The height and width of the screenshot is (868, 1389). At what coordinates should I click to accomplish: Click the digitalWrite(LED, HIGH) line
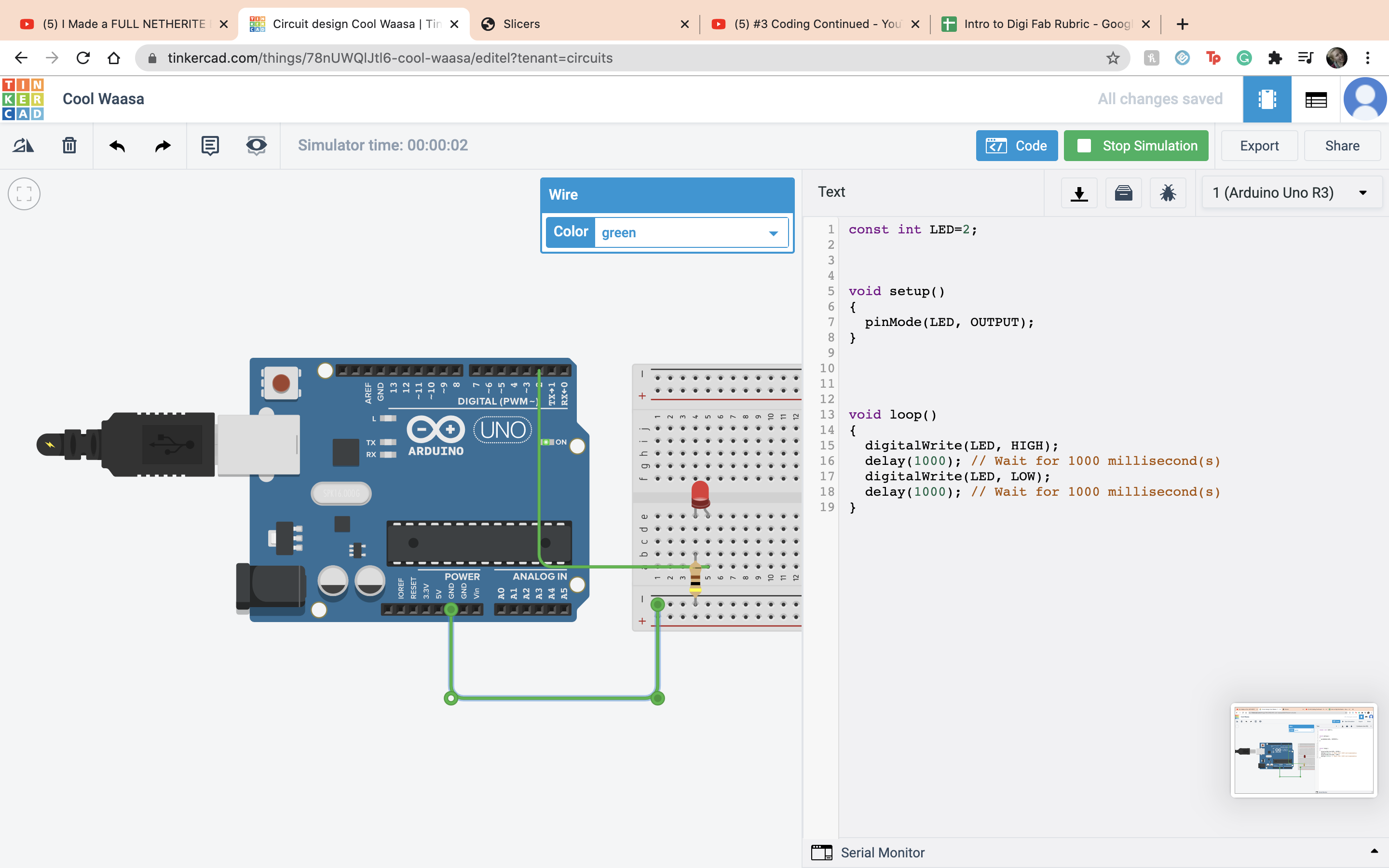click(x=961, y=446)
